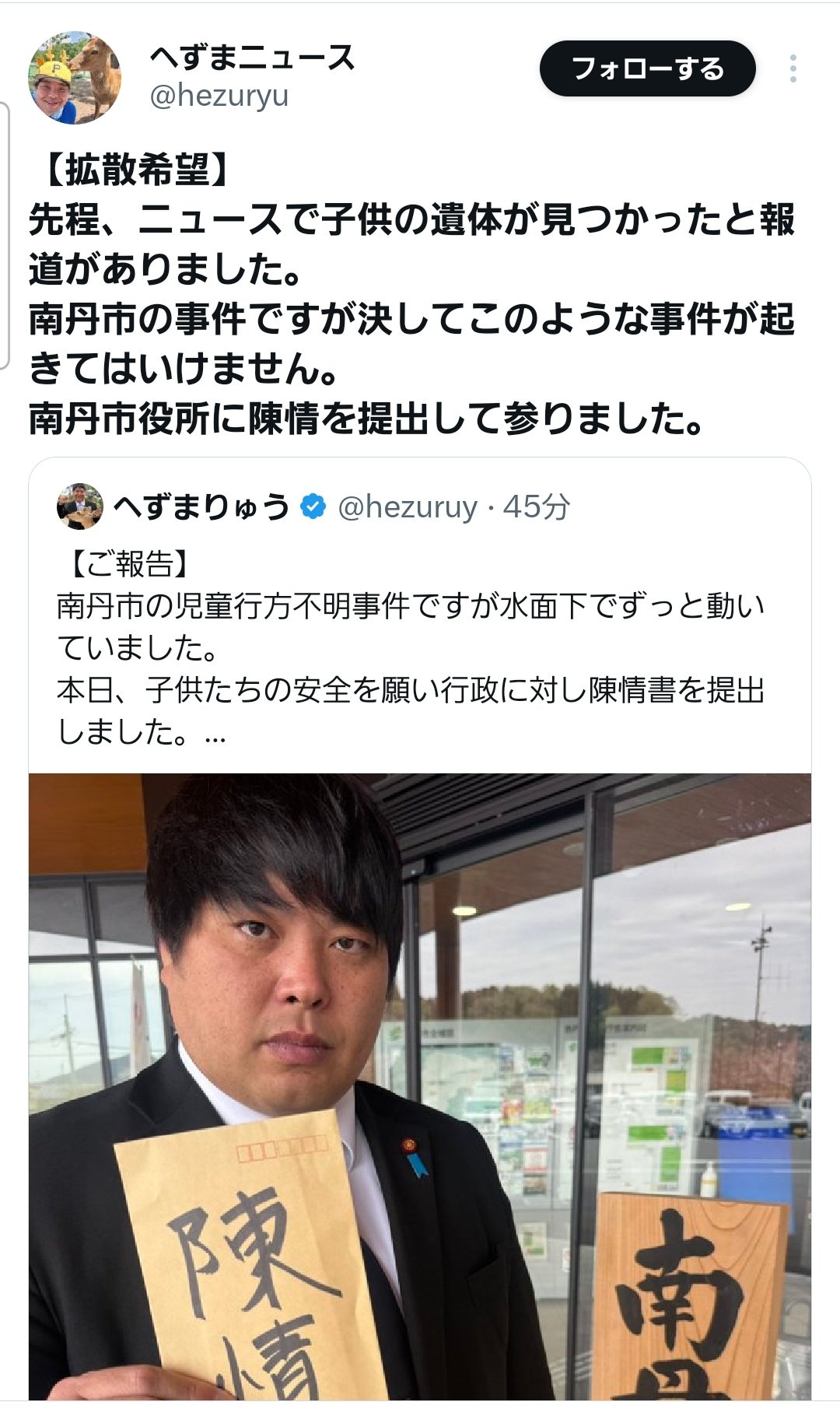Screen dimensions: 840x1416
Task: Tap the left edge scroll handle
Action: pos(5,235)
